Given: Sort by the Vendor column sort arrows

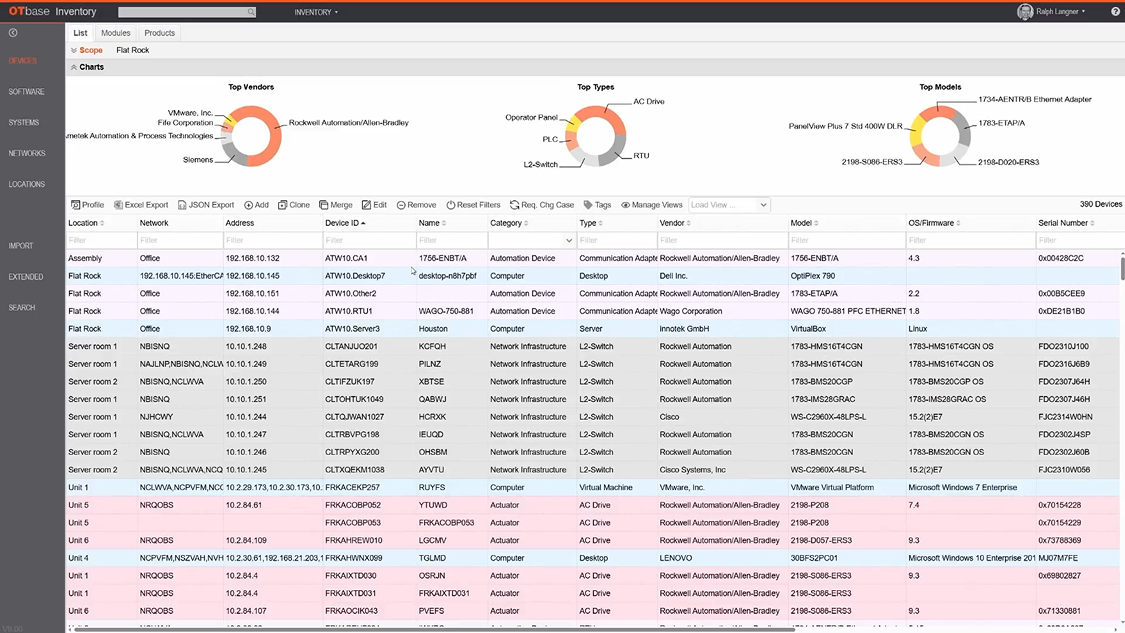Looking at the screenshot, I should pos(689,223).
